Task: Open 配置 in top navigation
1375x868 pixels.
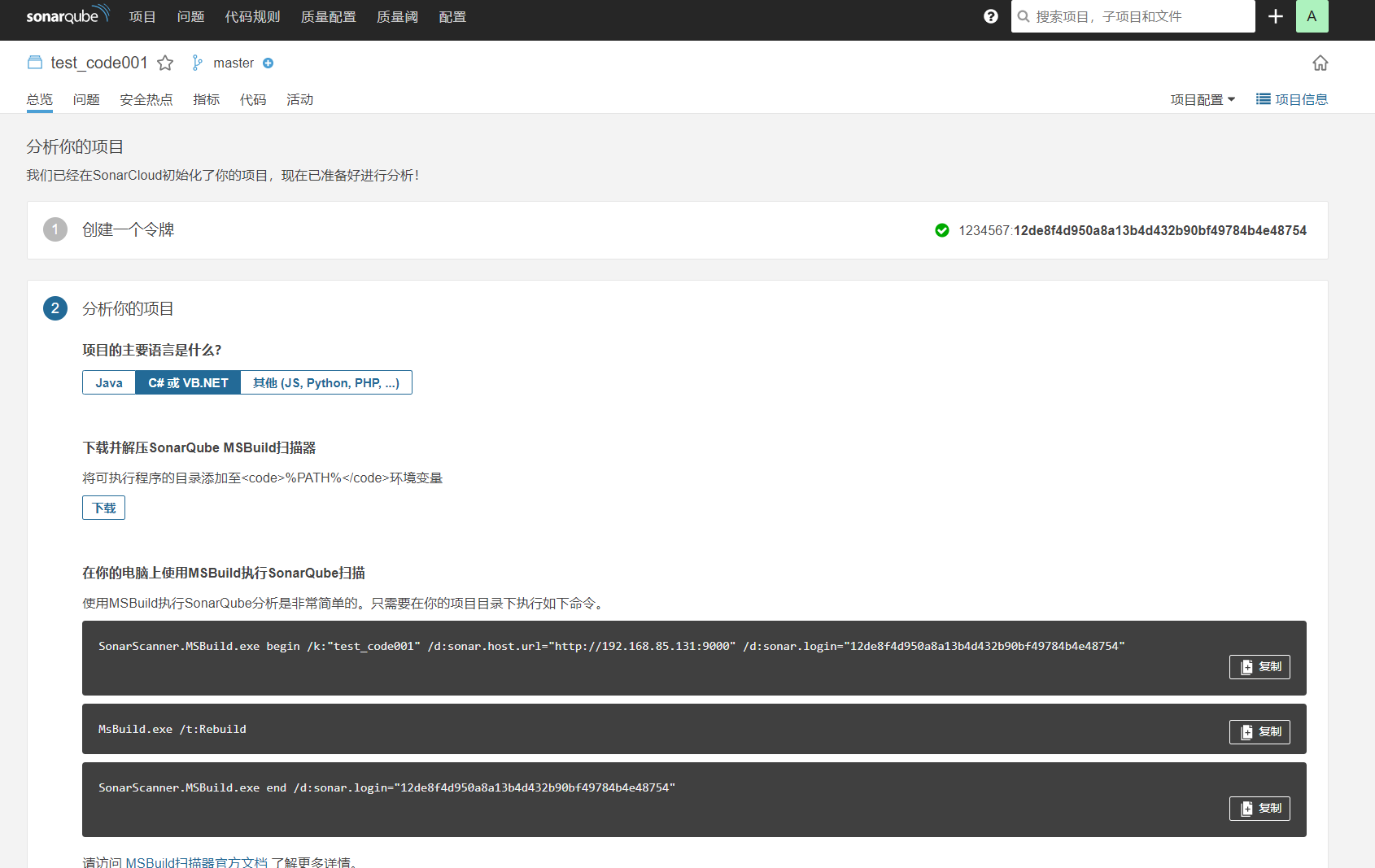Action: pyautogui.click(x=452, y=16)
